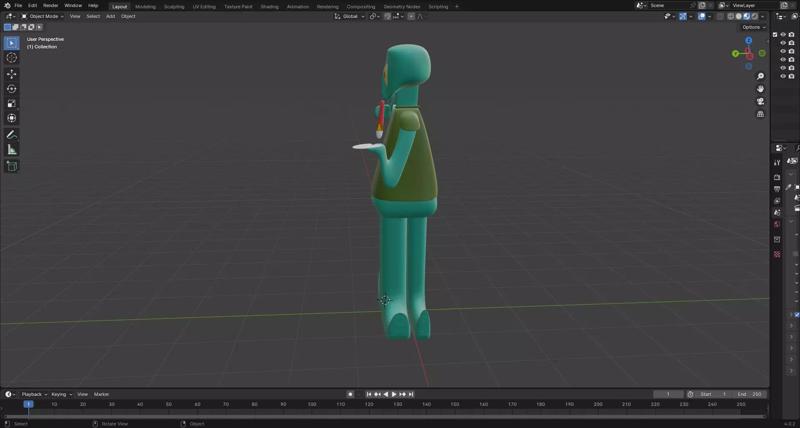Jump to the timeline end frame
Viewport: 800px width, 428px height.
[411, 394]
